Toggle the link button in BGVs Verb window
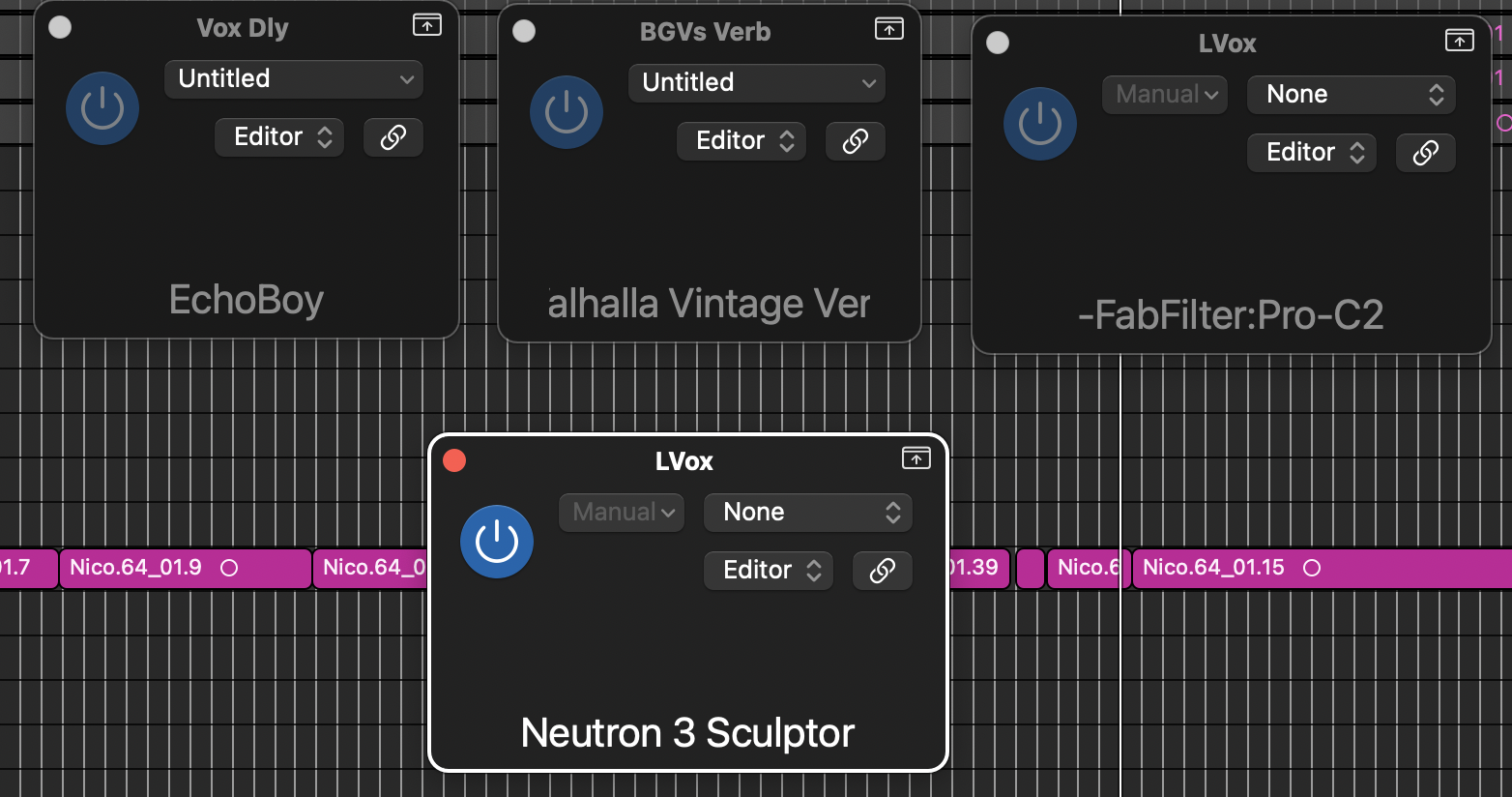 pos(856,141)
